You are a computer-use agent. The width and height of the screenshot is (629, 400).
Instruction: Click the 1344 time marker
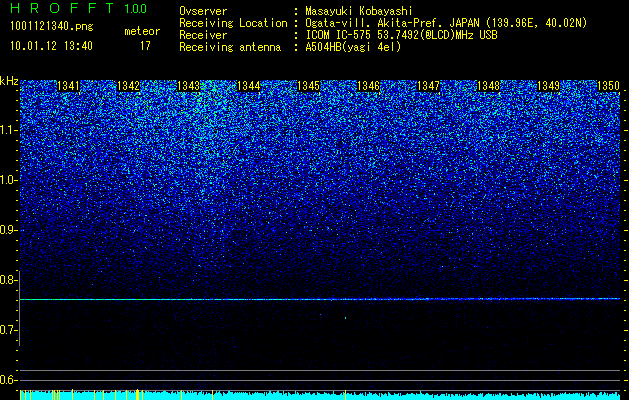(249, 86)
